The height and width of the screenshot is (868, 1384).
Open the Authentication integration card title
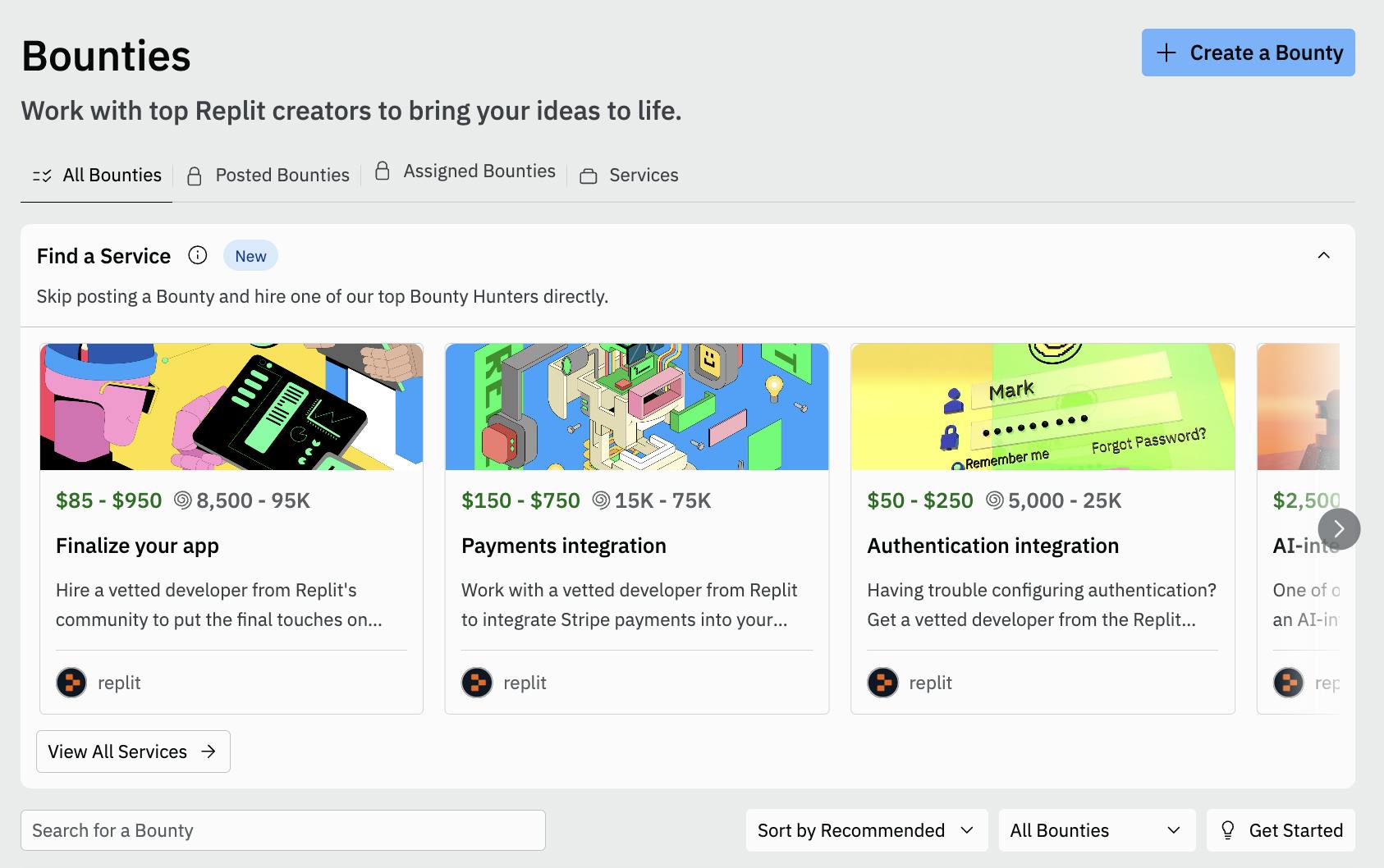pyautogui.click(x=992, y=546)
